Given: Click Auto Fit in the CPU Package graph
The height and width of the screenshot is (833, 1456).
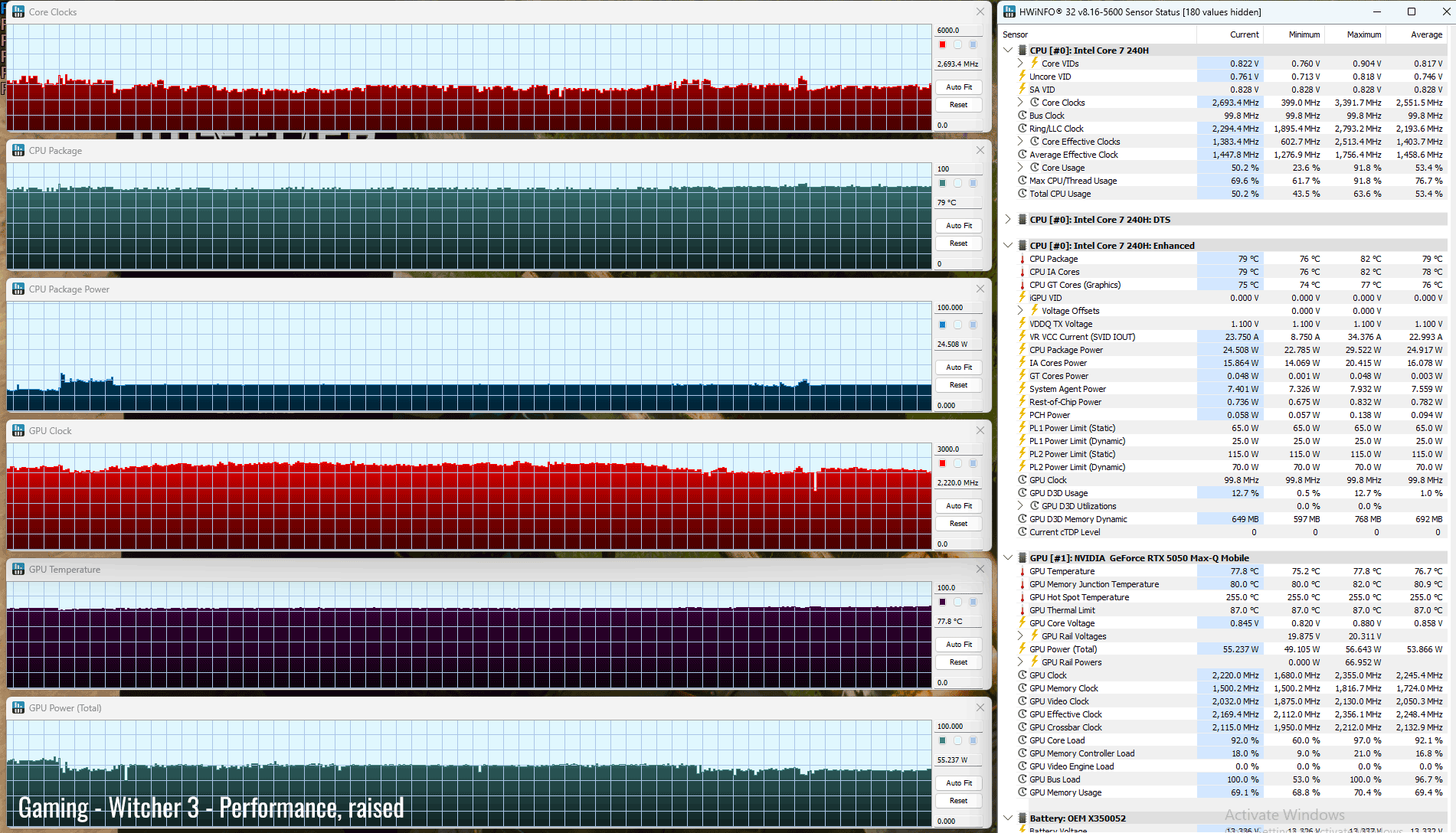Looking at the screenshot, I should coord(959,226).
